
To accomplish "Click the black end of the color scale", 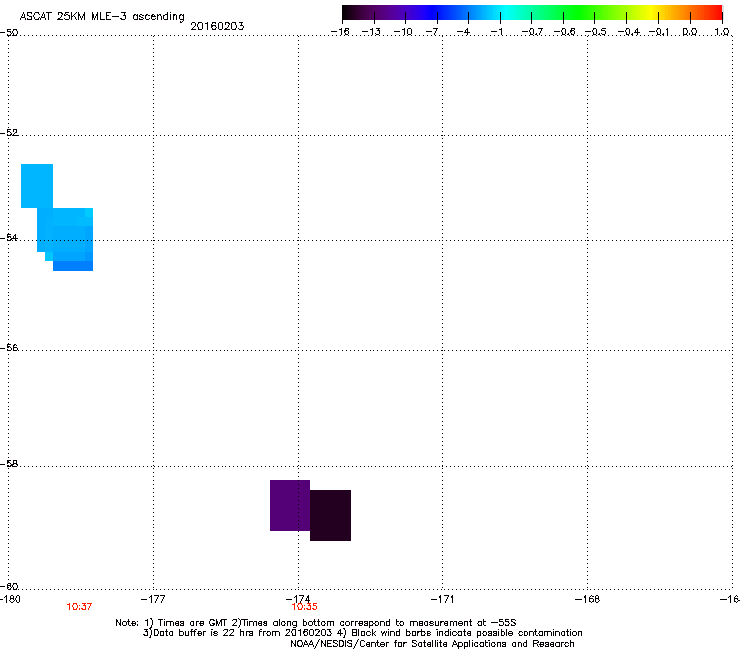I will click(x=349, y=12).
